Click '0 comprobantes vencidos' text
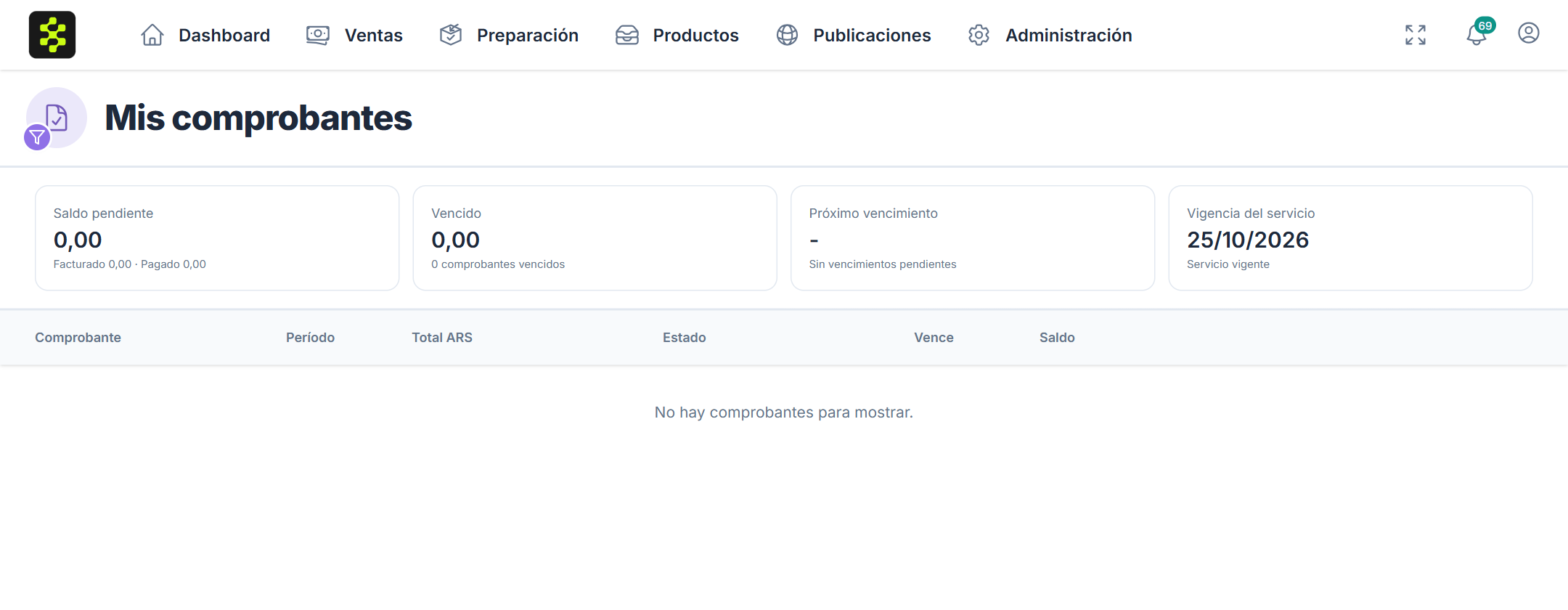Image resolution: width=1568 pixels, height=610 pixels. pyautogui.click(x=498, y=264)
